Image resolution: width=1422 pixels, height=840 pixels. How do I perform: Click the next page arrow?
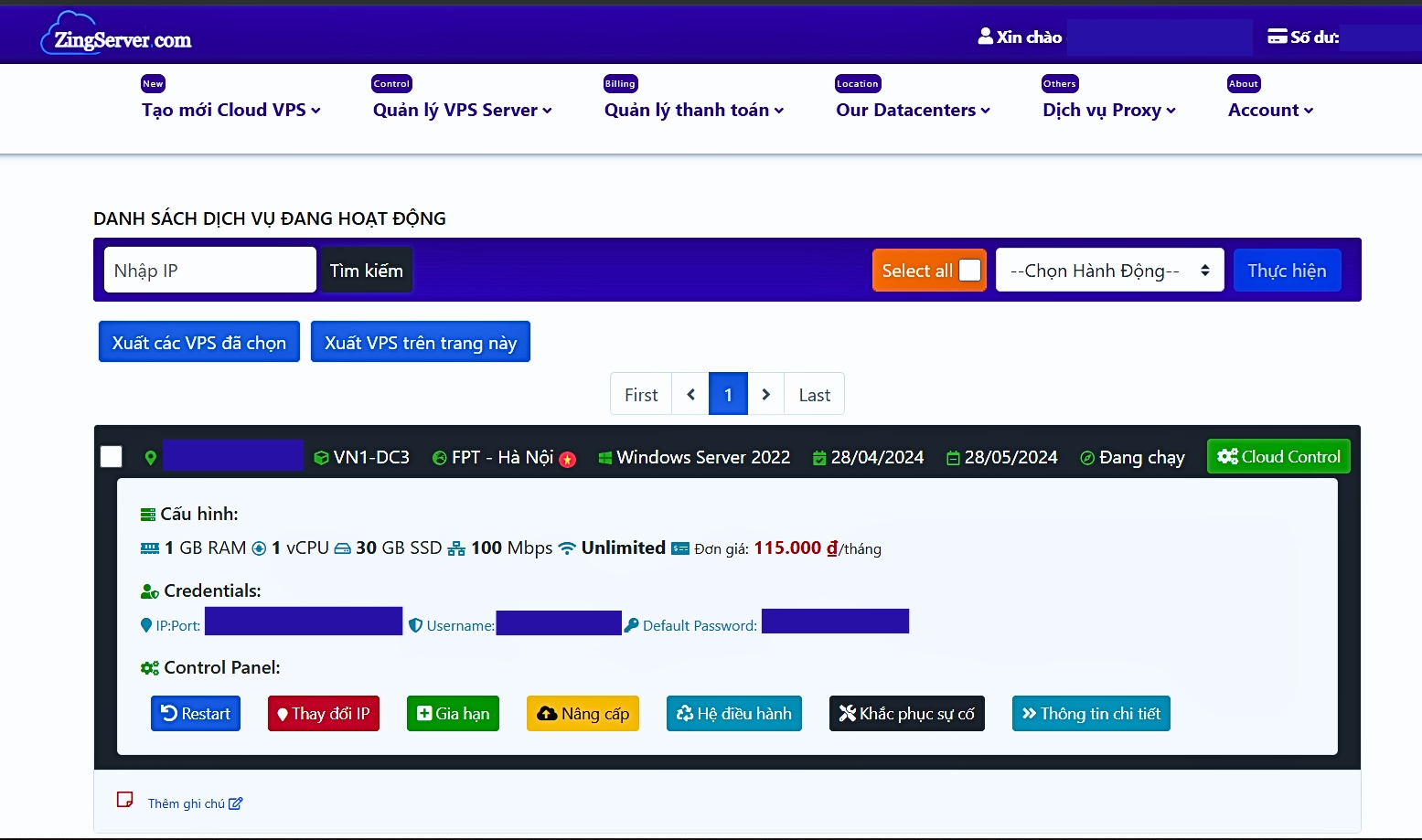click(x=765, y=394)
